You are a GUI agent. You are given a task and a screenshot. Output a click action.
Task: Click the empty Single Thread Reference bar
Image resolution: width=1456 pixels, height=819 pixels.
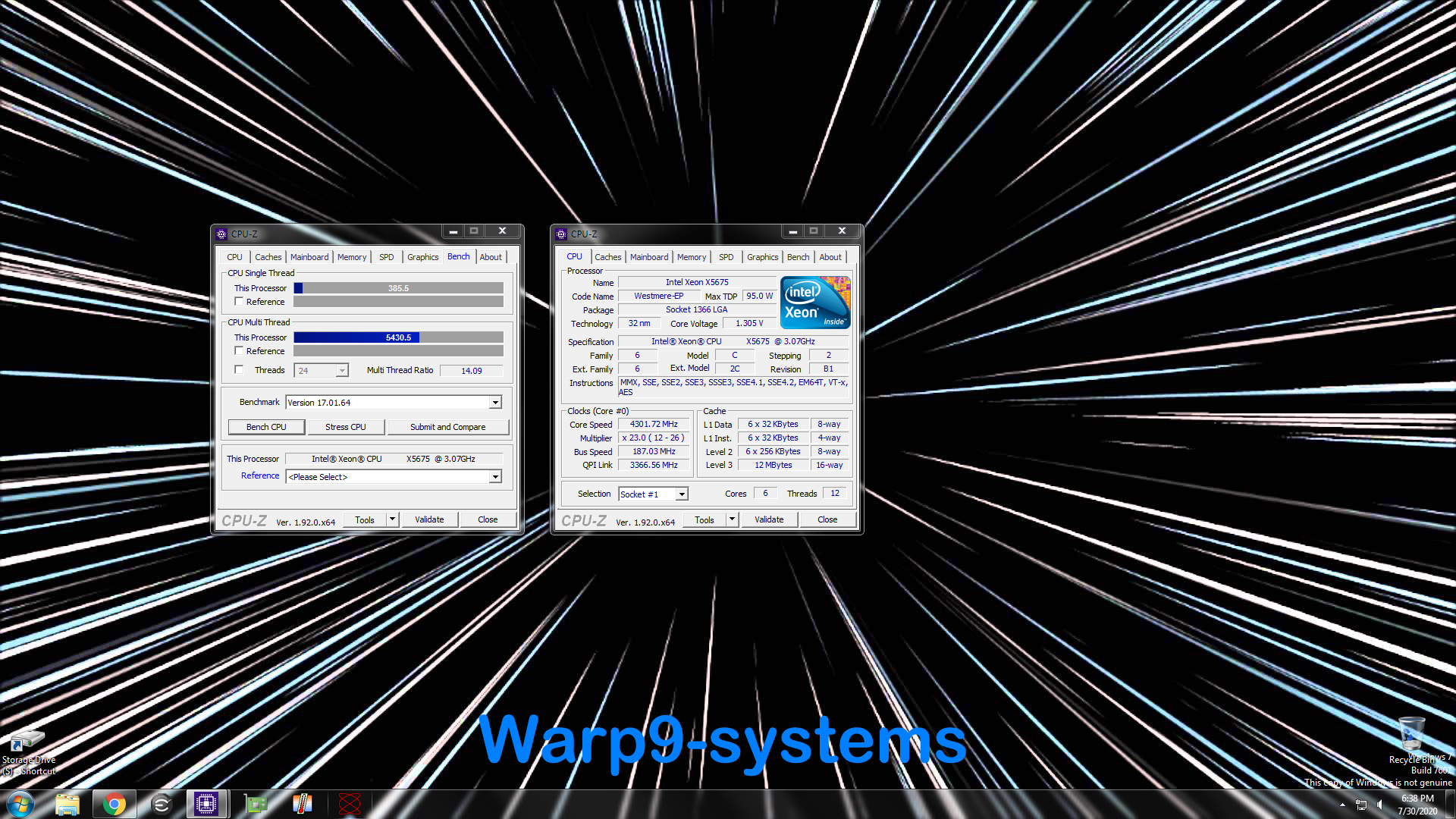pos(399,302)
